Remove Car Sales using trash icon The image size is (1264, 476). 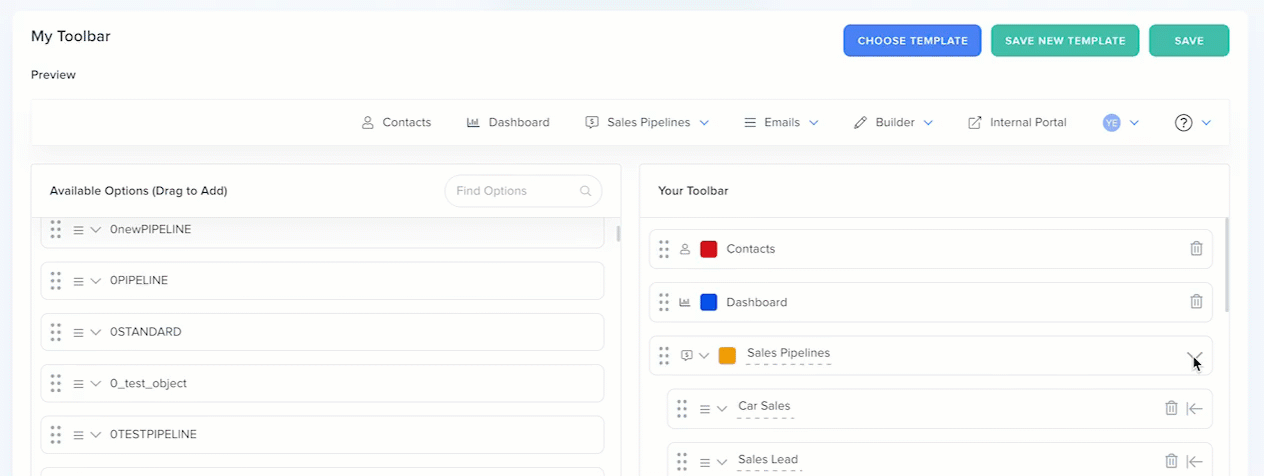[x=1171, y=408]
